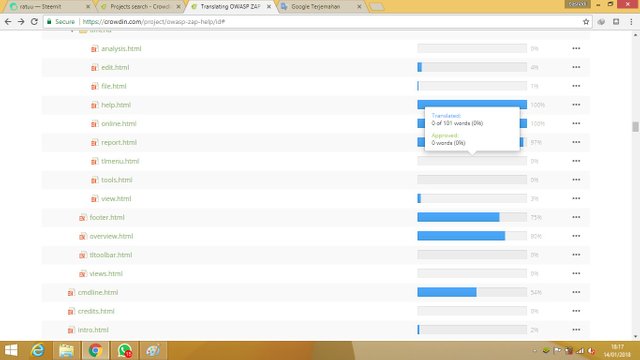The width and height of the screenshot is (640, 360).
Task: Click the Chrome icon in the taskbar
Action: coord(96,351)
